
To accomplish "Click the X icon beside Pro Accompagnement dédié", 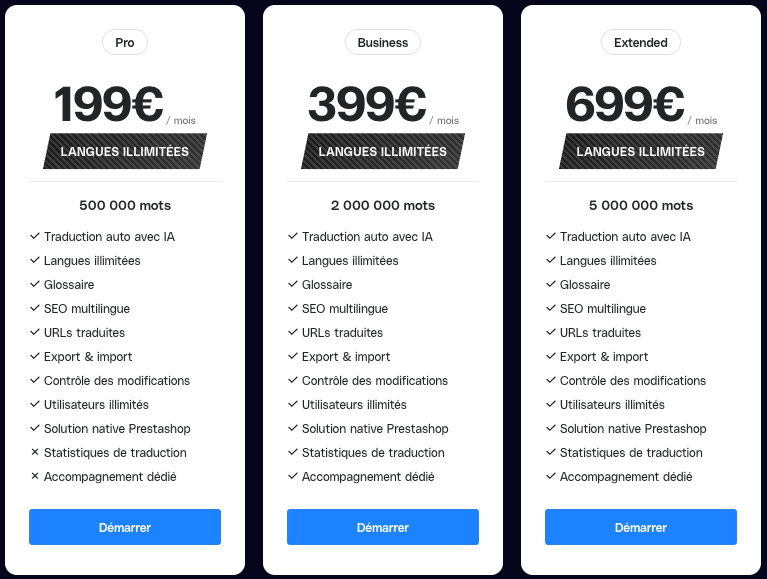I will pyautogui.click(x=35, y=477).
